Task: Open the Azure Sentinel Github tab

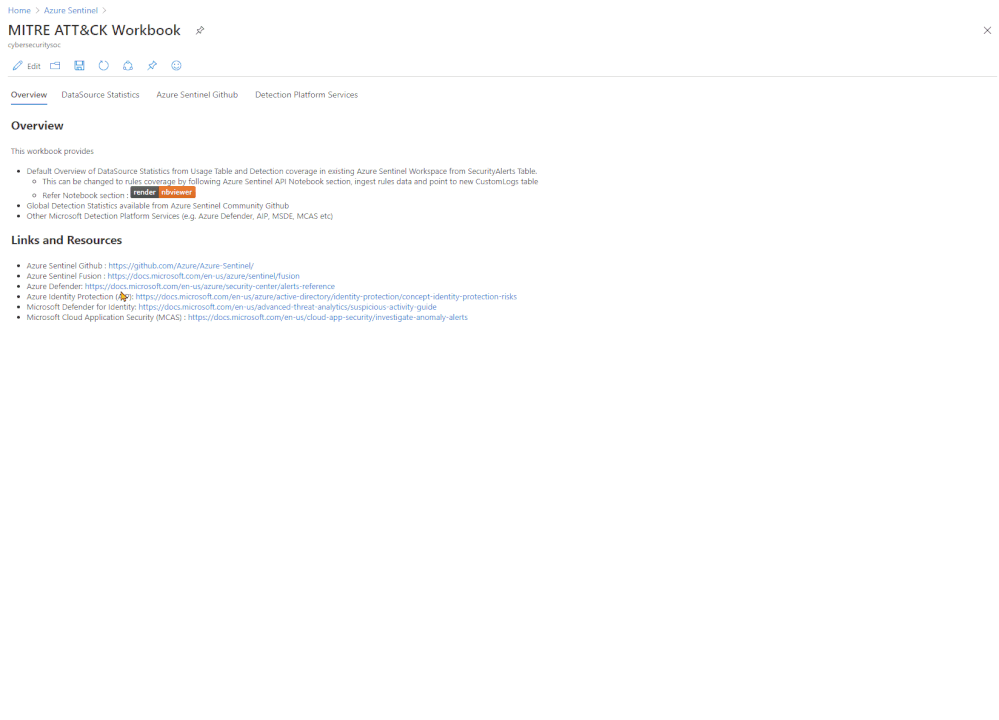Action: [197, 95]
